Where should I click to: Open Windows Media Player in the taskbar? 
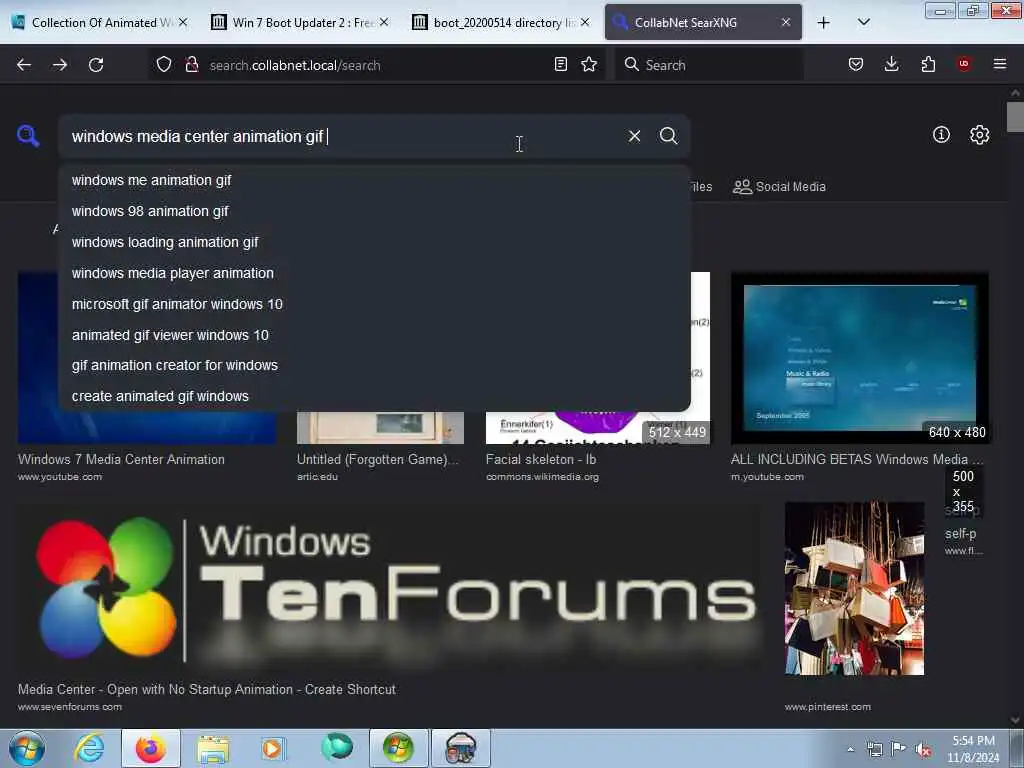(273, 748)
